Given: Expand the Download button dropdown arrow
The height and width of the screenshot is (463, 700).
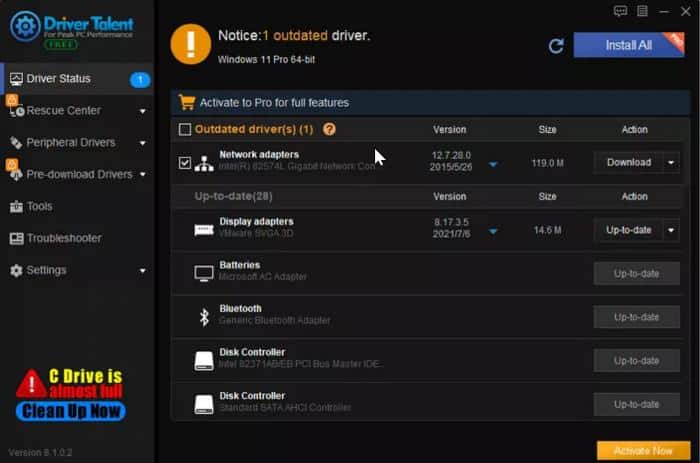Looking at the screenshot, I should [x=671, y=163].
